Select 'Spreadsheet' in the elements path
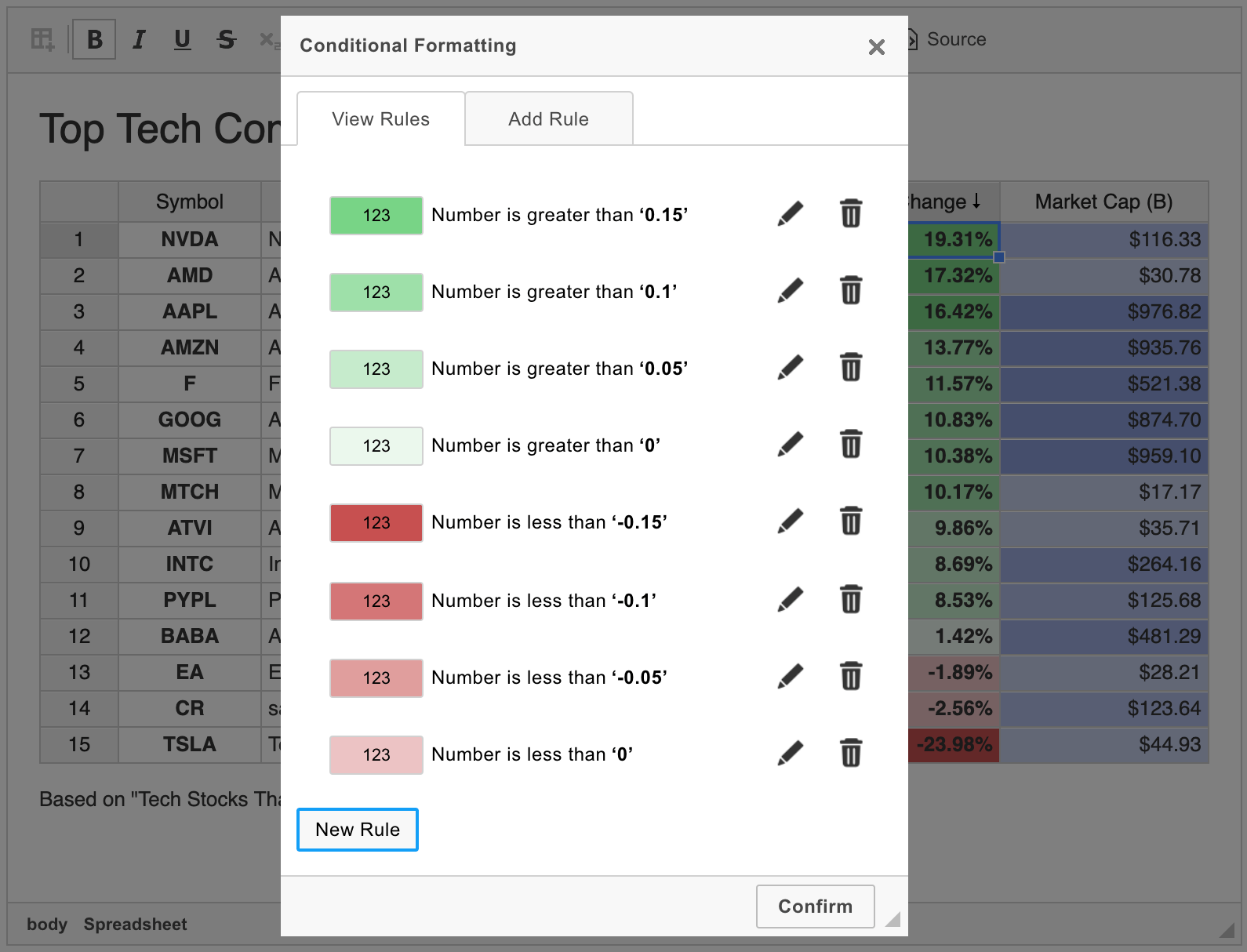Image resolution: width=1247 pixels, height=952 pixels. click(x=135, y=925)
